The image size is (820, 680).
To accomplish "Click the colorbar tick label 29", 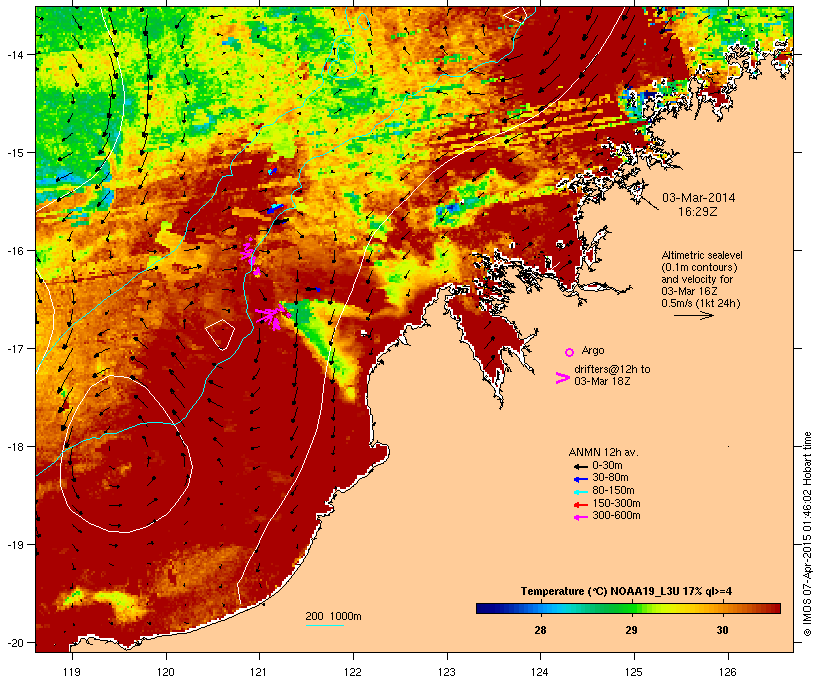I will coord(632,630).
